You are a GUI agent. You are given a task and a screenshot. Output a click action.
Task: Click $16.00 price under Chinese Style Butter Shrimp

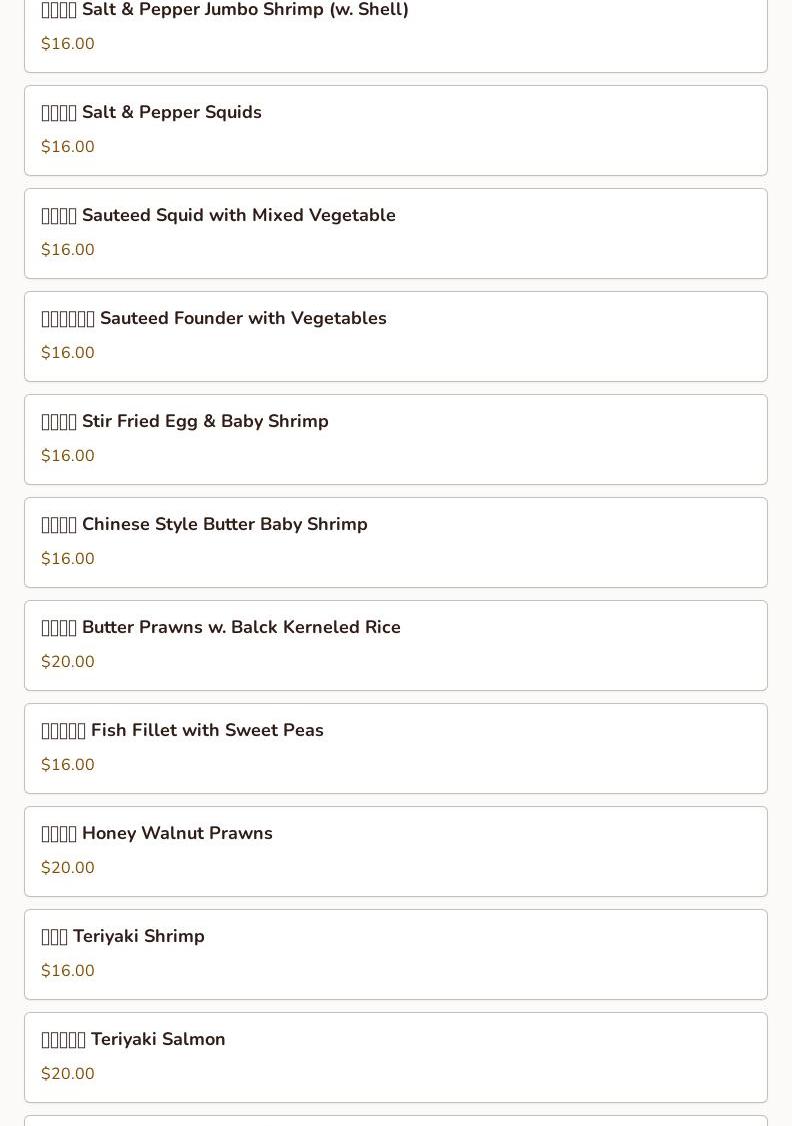click(x=68, y=559)
